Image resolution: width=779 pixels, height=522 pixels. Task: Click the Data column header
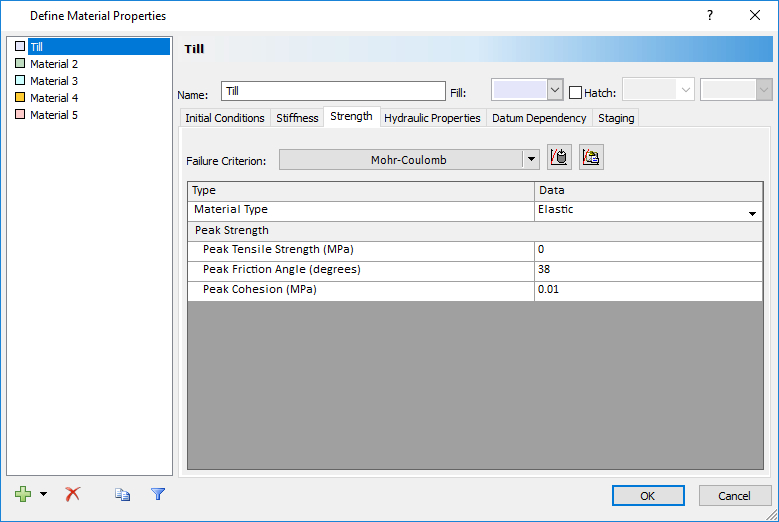click(x=648, y=191)
